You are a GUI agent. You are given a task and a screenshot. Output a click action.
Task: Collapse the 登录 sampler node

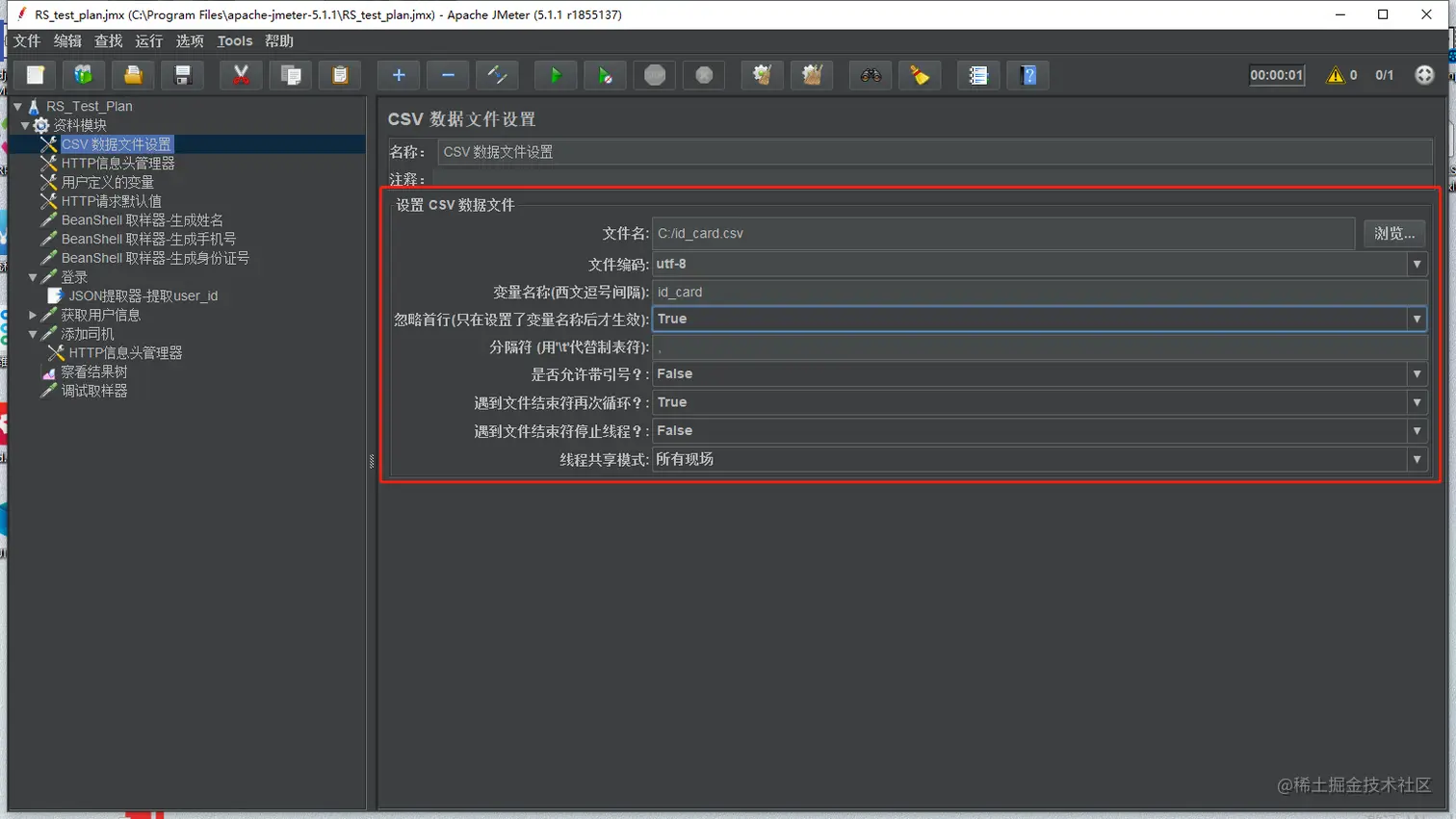click(33, 277)
